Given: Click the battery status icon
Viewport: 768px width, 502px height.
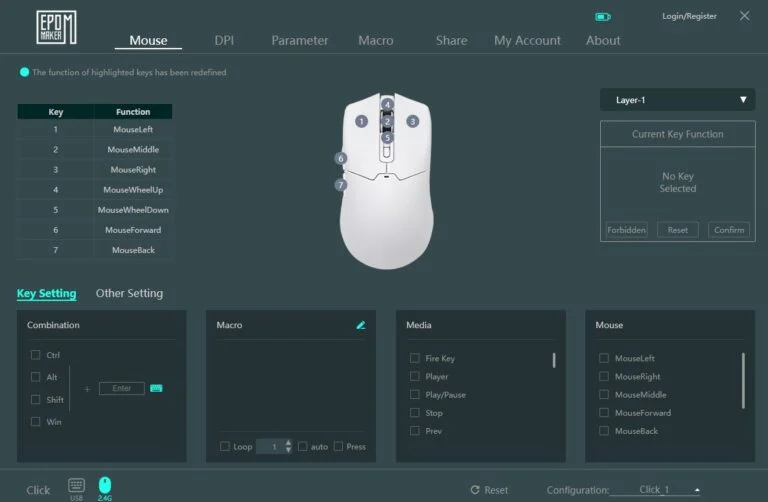Looking at the screenshot, I should [602, 17].
